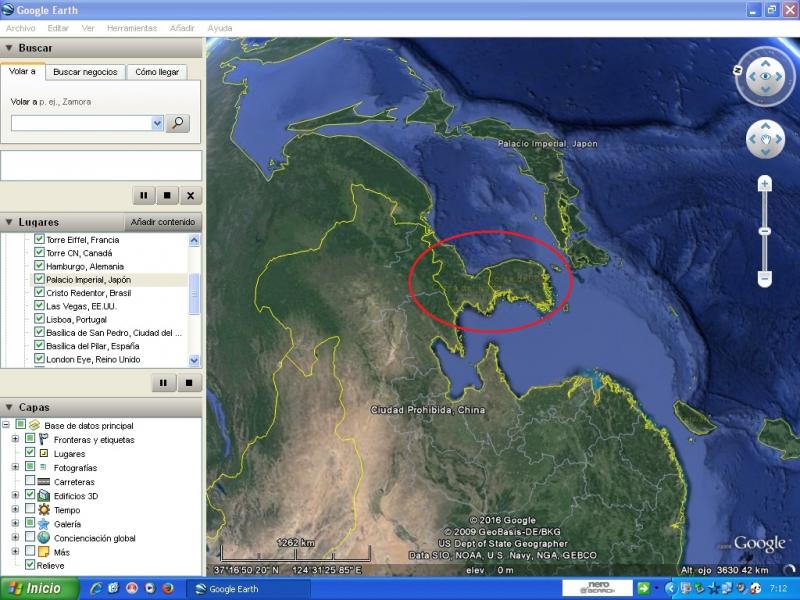Click the Nero Search taskbar box
The height and width of the screenshot is (600, 800).
click(x=597, y=588)
